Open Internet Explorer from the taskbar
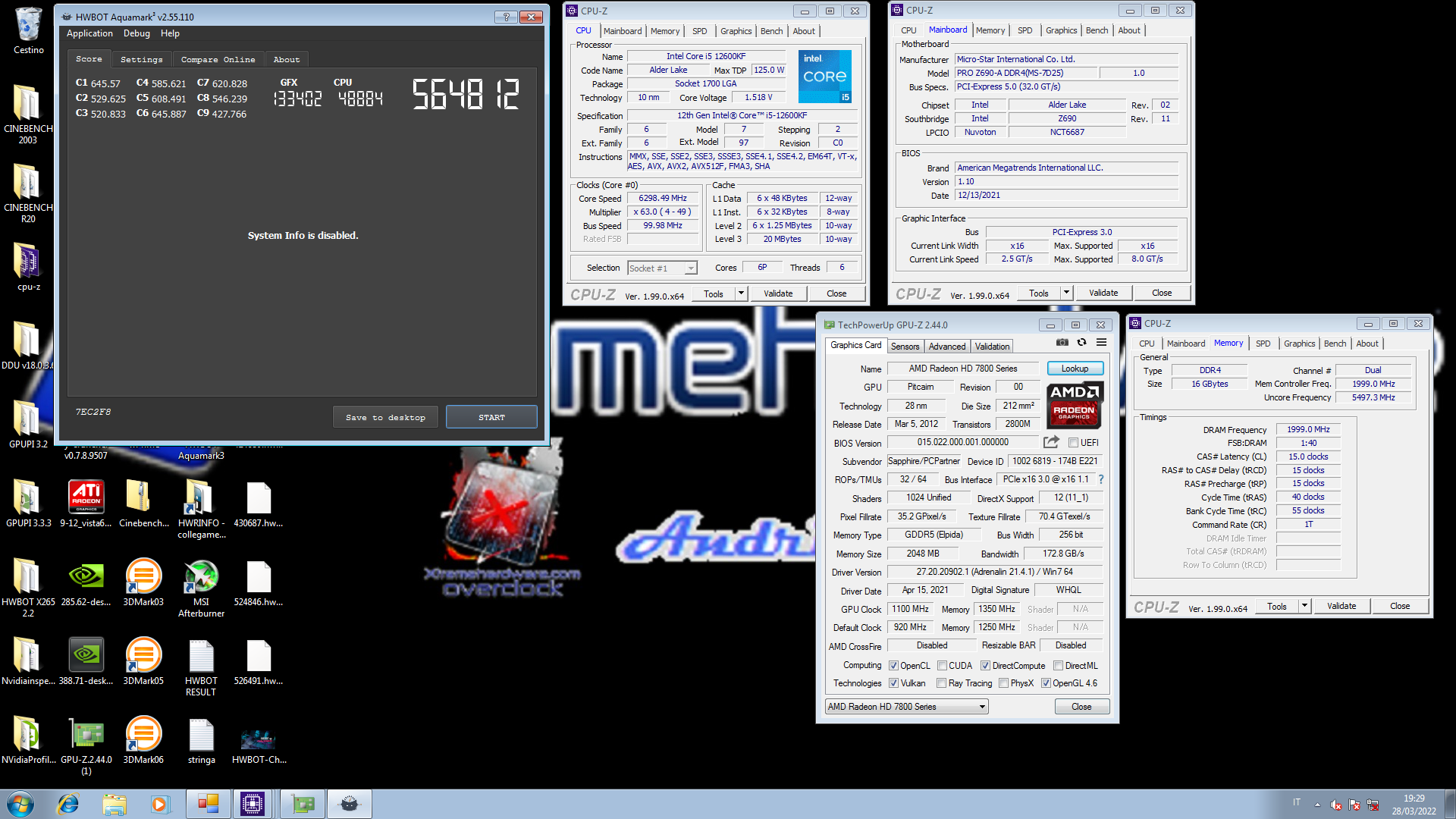Screen dimensions: 1456x819 coord(68,804)
